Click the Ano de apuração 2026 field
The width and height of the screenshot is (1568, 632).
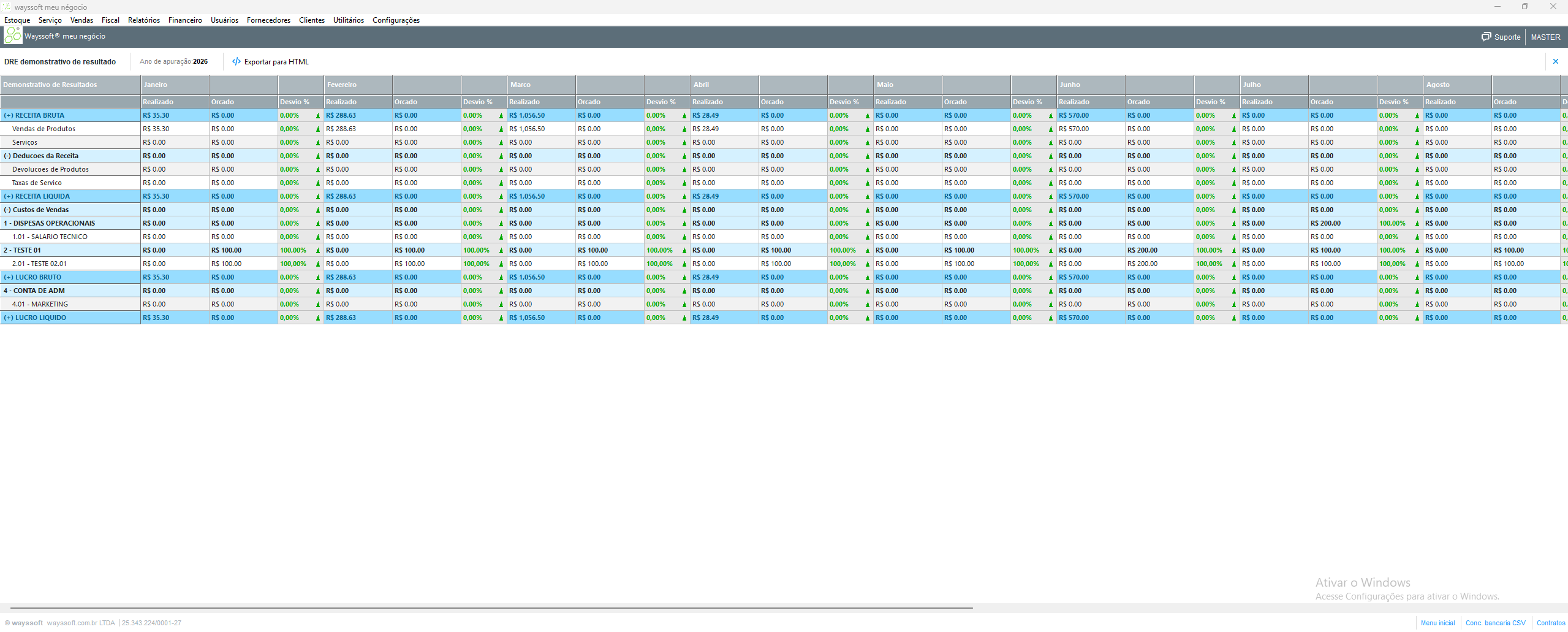pyautogui.click(x=173, y=61)
